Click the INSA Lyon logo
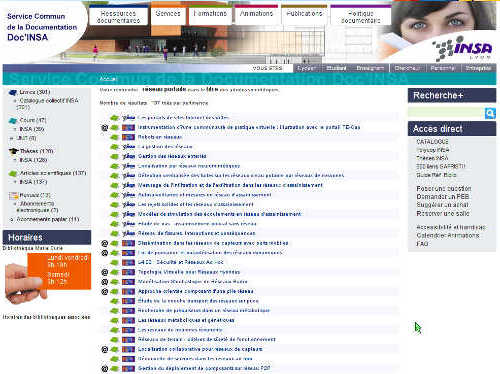The height and width of the screenshot is (374, 500). pos(464,49)
